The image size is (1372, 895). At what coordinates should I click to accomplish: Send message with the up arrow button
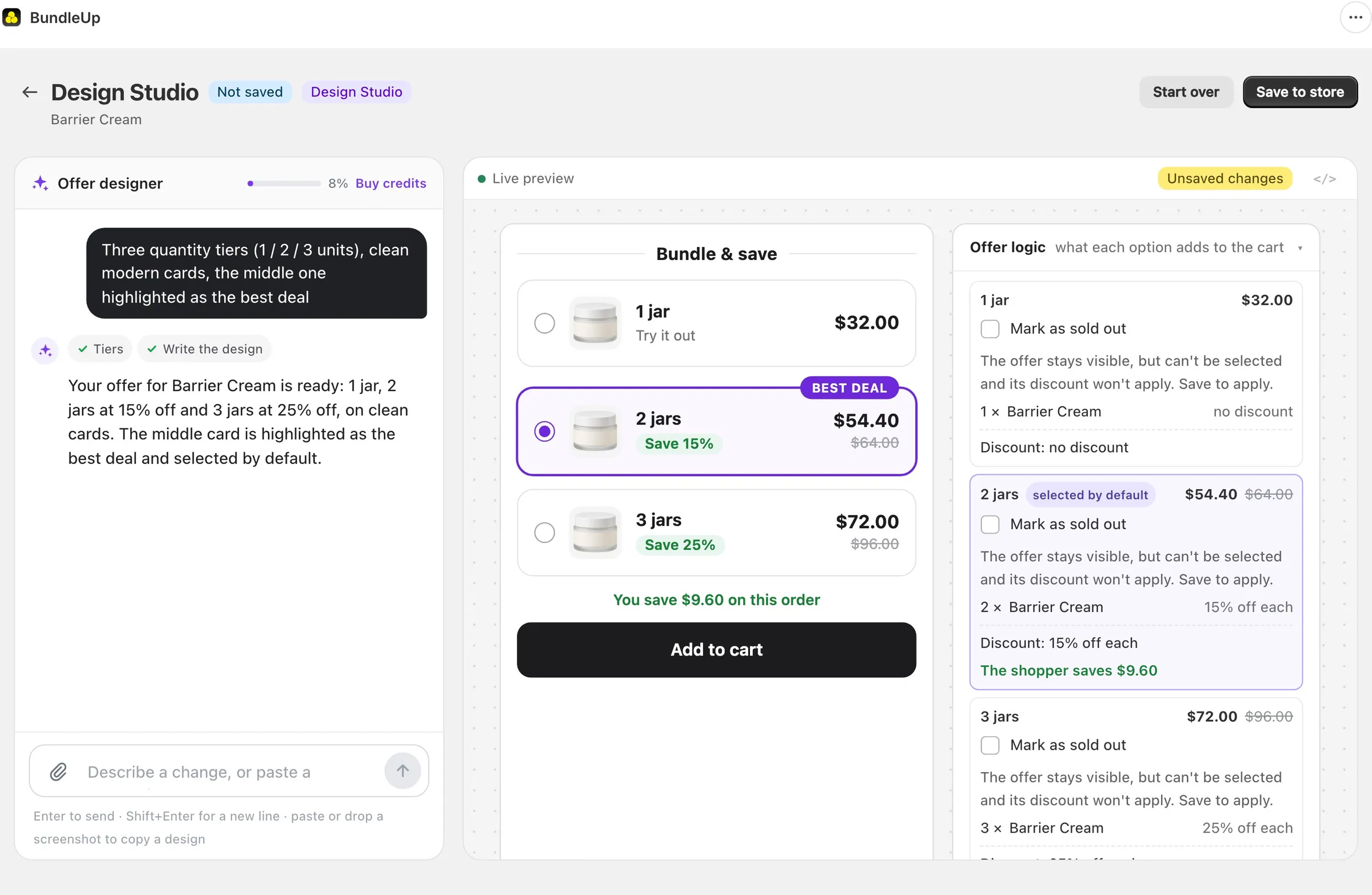[x=402, y=770]
